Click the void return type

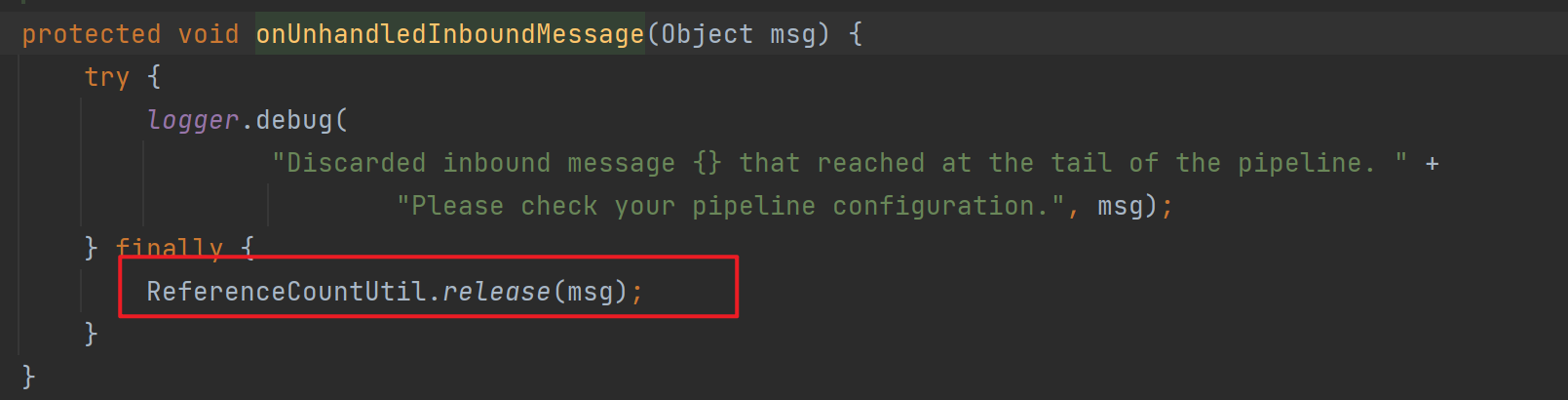click(209, 34)
